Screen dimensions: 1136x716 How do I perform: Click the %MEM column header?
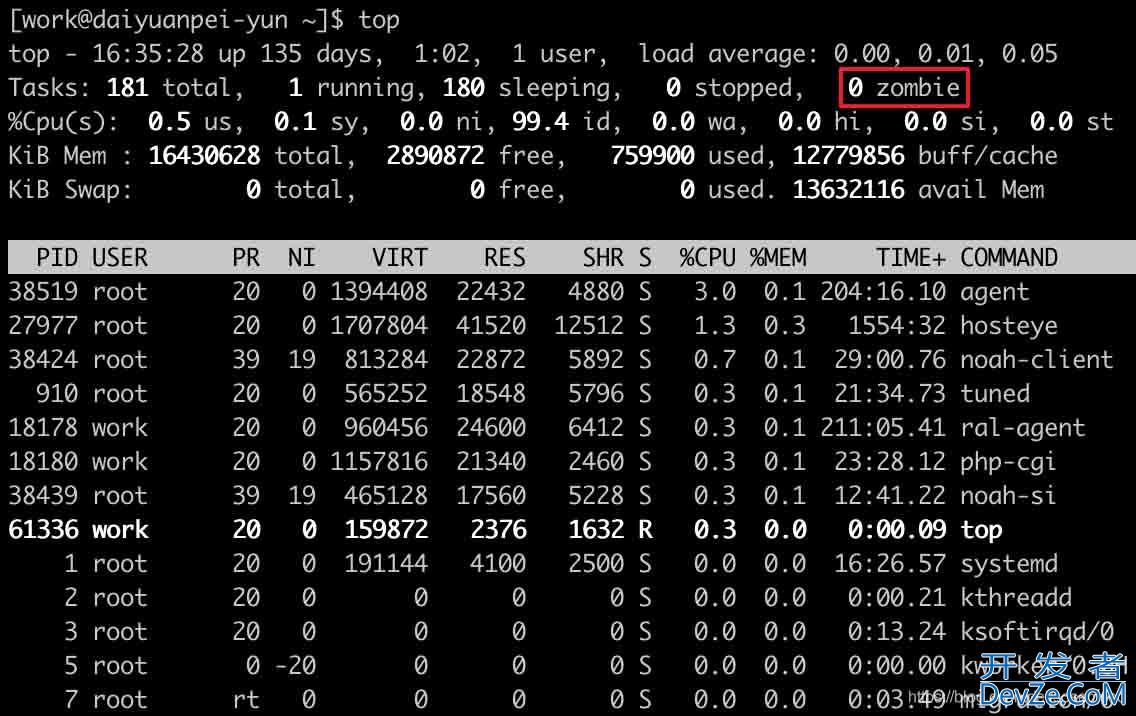[x=778, y=258]
